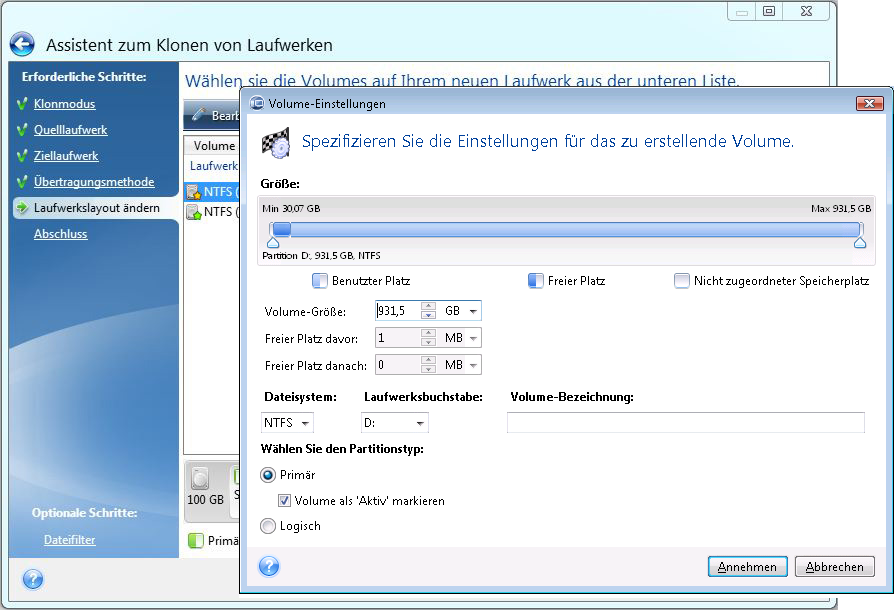Click the 100 GB disk drive icon

tap(204, 478)
